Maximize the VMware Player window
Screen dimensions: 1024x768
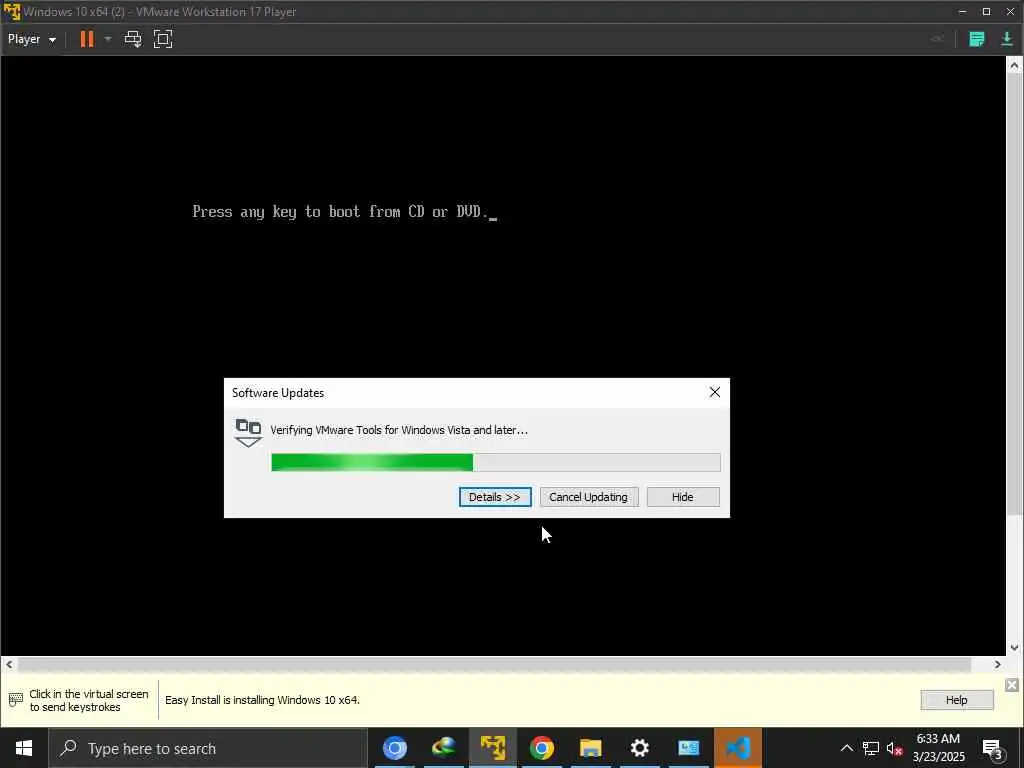pos(986,12)
